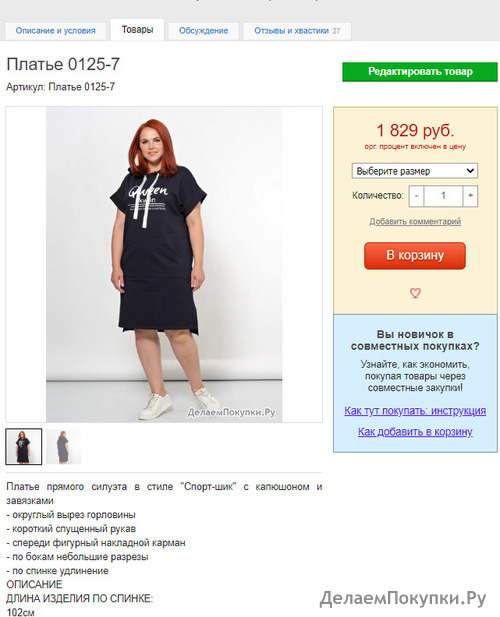Select the first front-view dress thumbnail

coord(24,447)
